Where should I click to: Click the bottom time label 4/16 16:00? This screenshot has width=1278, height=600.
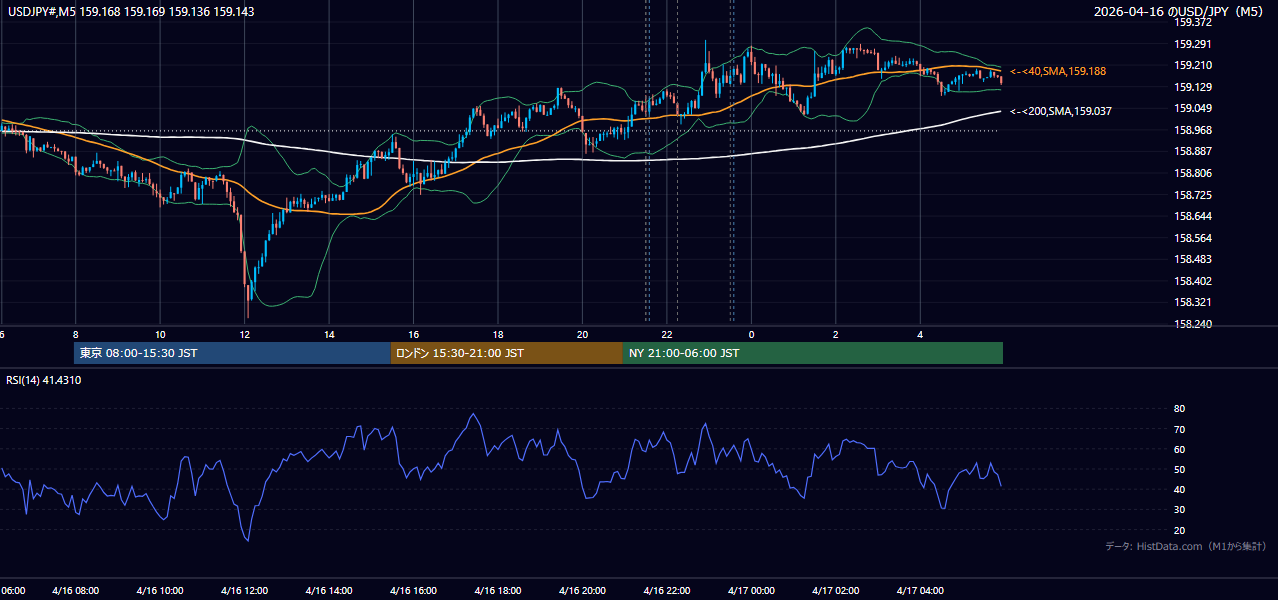[x=413, y=591]
